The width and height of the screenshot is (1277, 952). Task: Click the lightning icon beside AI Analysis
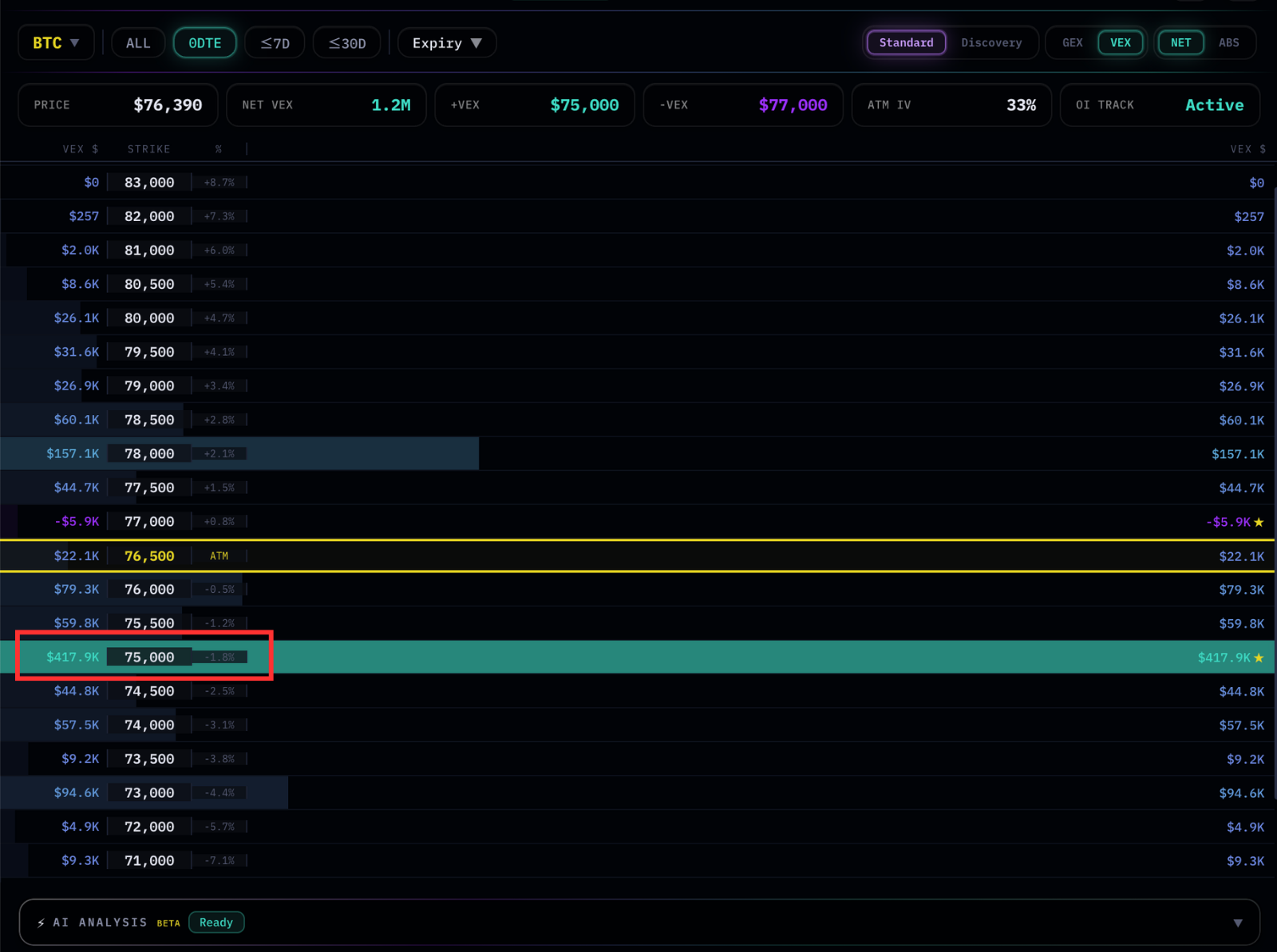tap(41, 922)
